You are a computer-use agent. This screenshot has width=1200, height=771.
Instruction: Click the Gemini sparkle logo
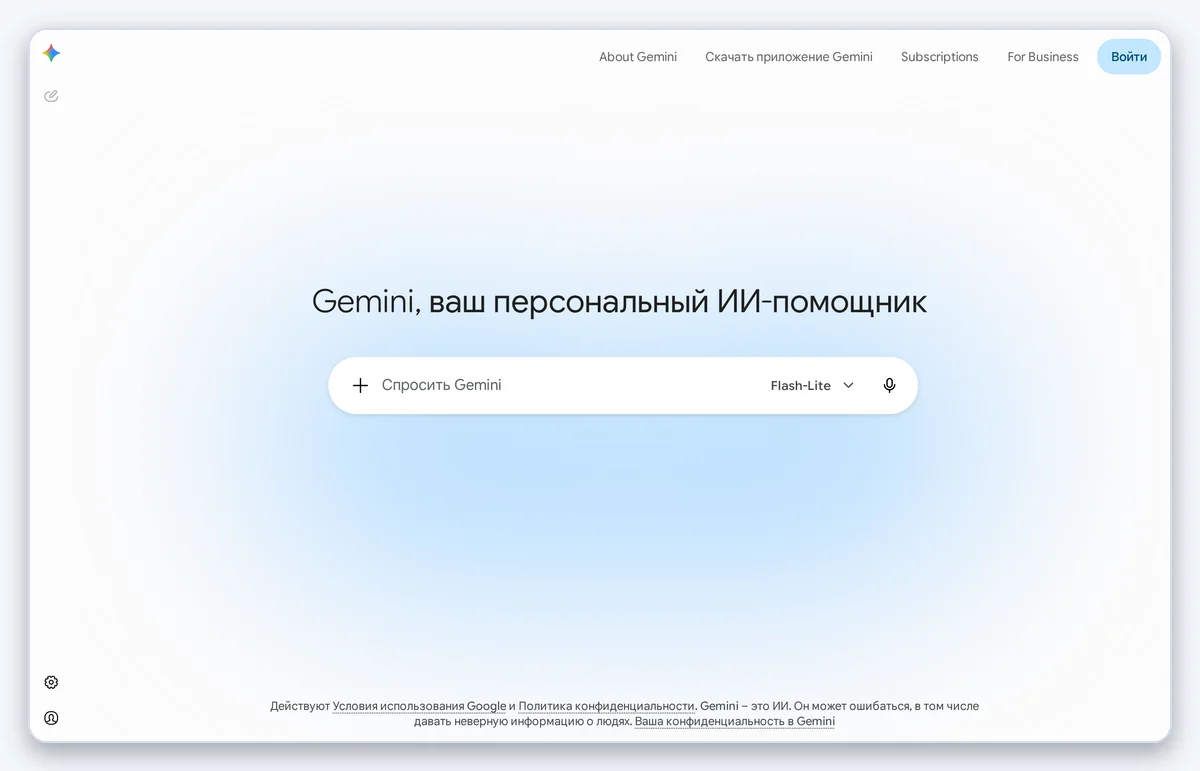coord(52,54)
